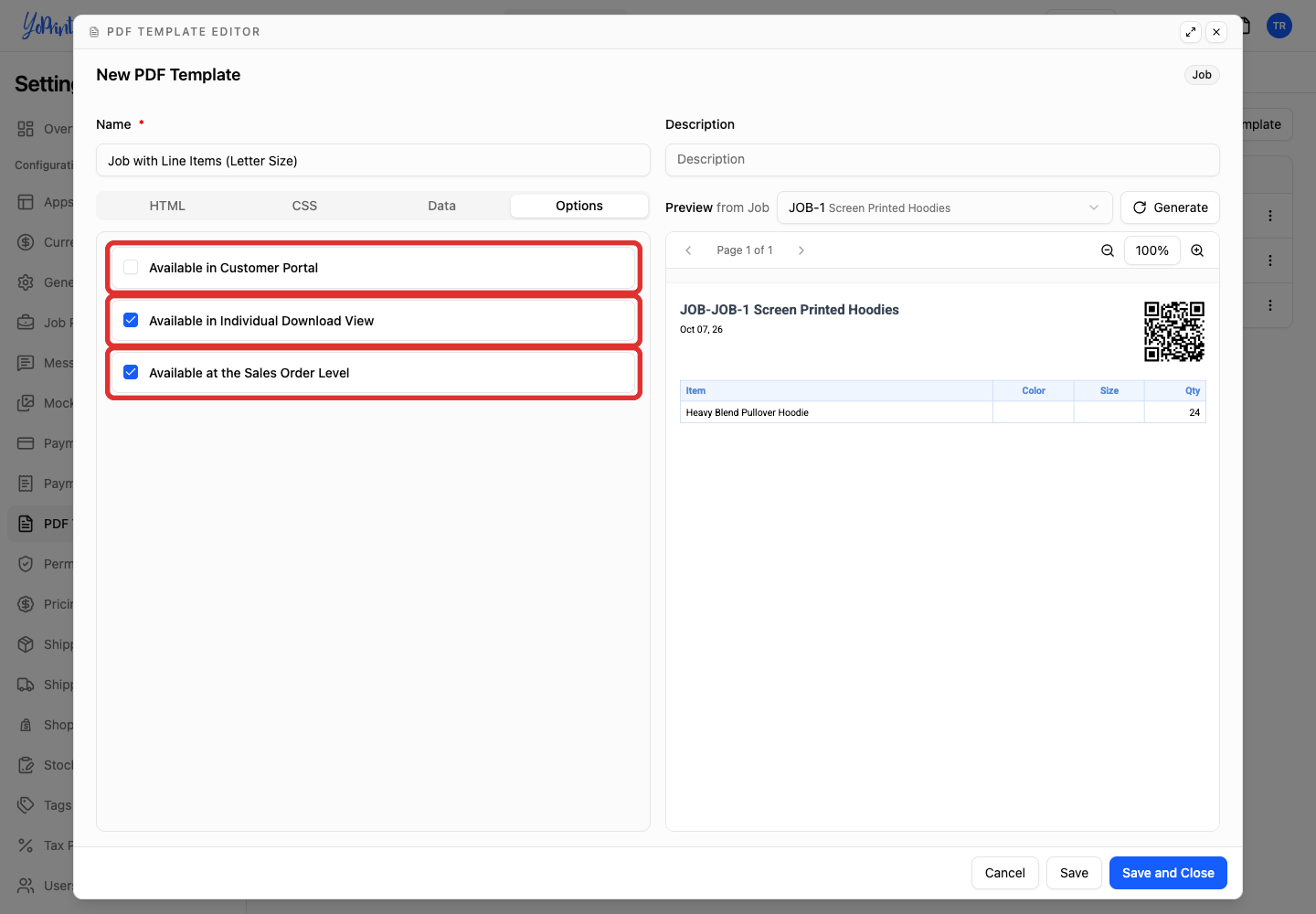Switch to the CSS tab

click(304, 206)
